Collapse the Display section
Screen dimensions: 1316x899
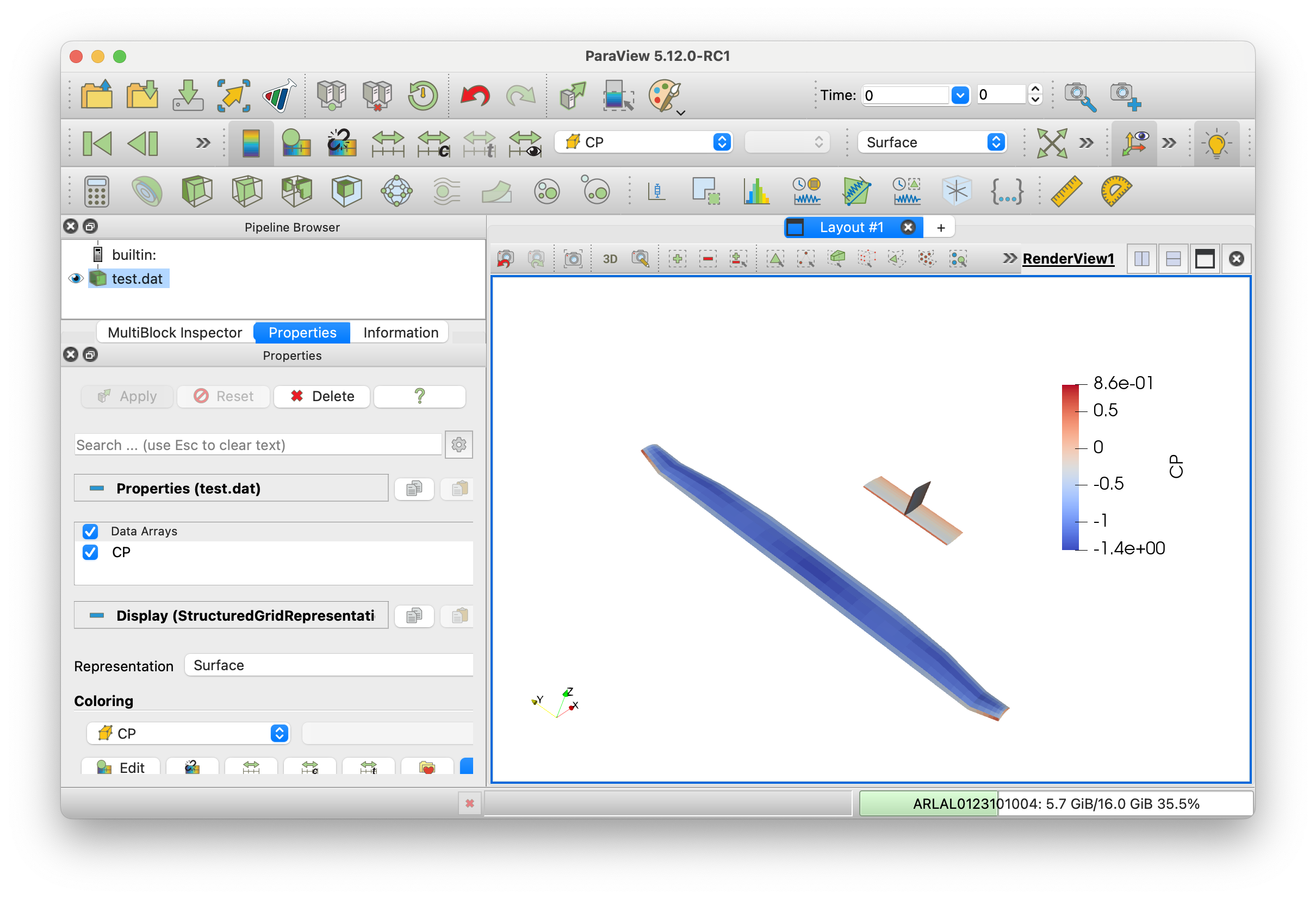point(231,615)
